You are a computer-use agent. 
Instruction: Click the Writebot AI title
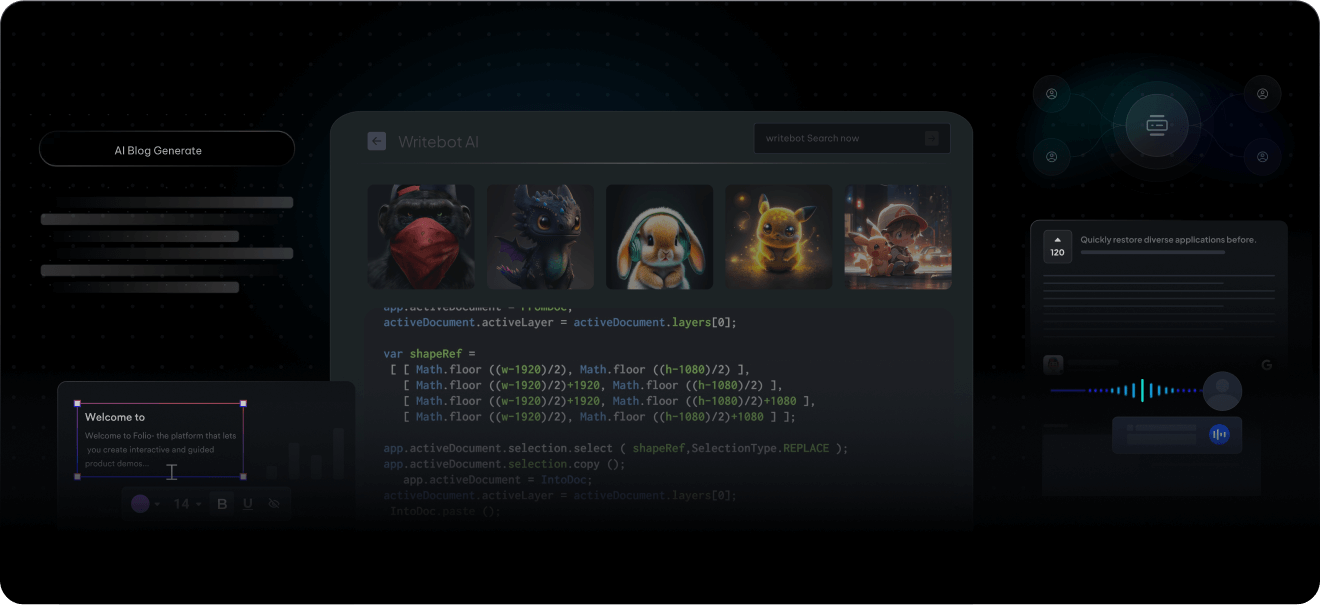(x=438, y=142)
